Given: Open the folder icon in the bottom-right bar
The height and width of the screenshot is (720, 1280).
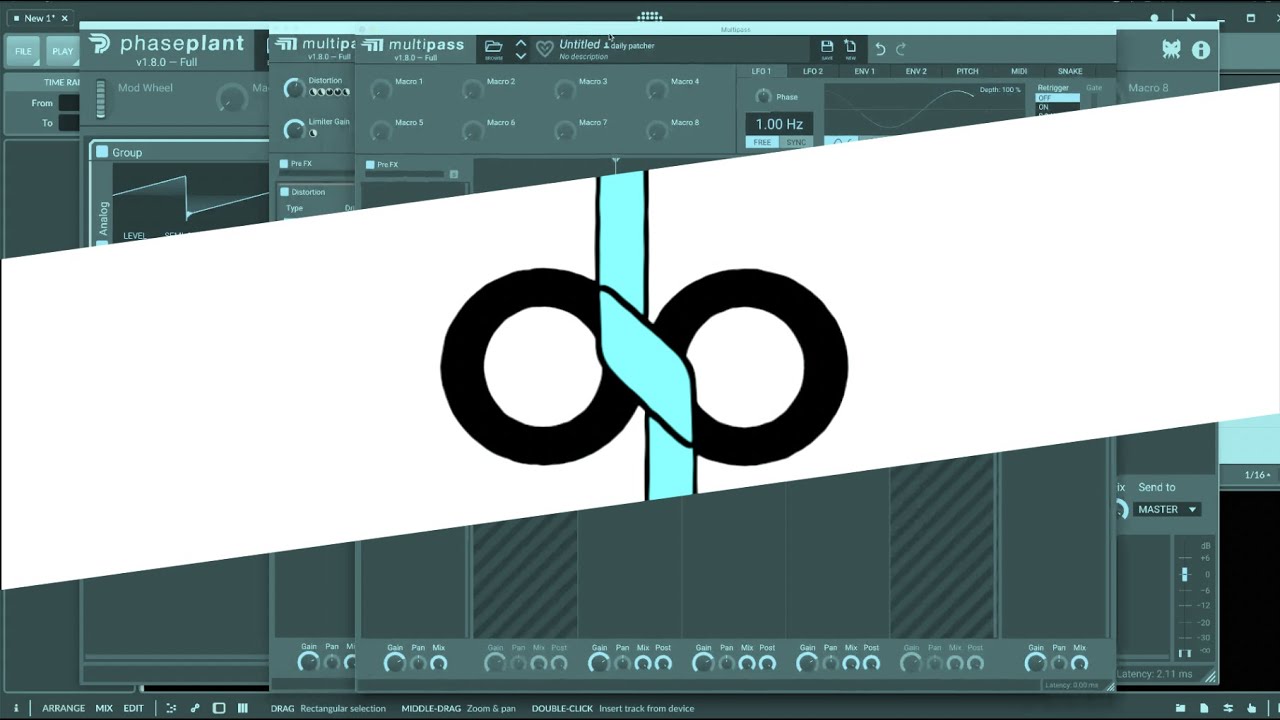Looking at the screenshot, I should click(1181, 708).
